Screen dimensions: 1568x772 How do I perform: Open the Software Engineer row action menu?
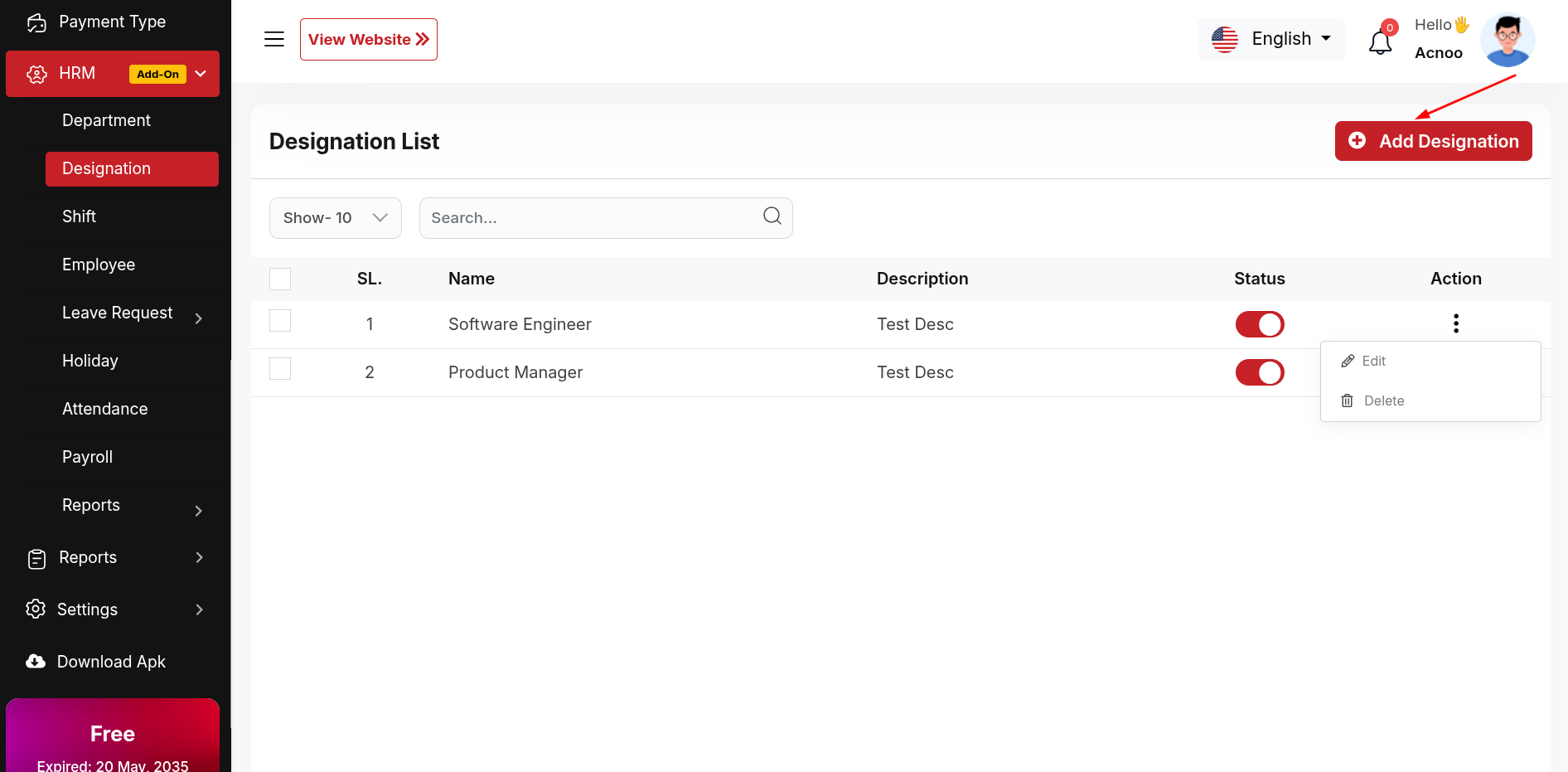(x=1455, y=323)
